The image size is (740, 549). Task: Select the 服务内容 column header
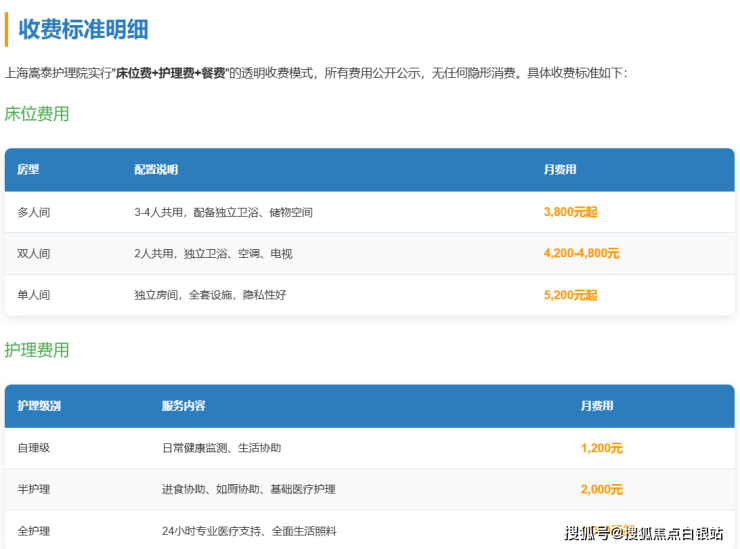click(183, 406)
